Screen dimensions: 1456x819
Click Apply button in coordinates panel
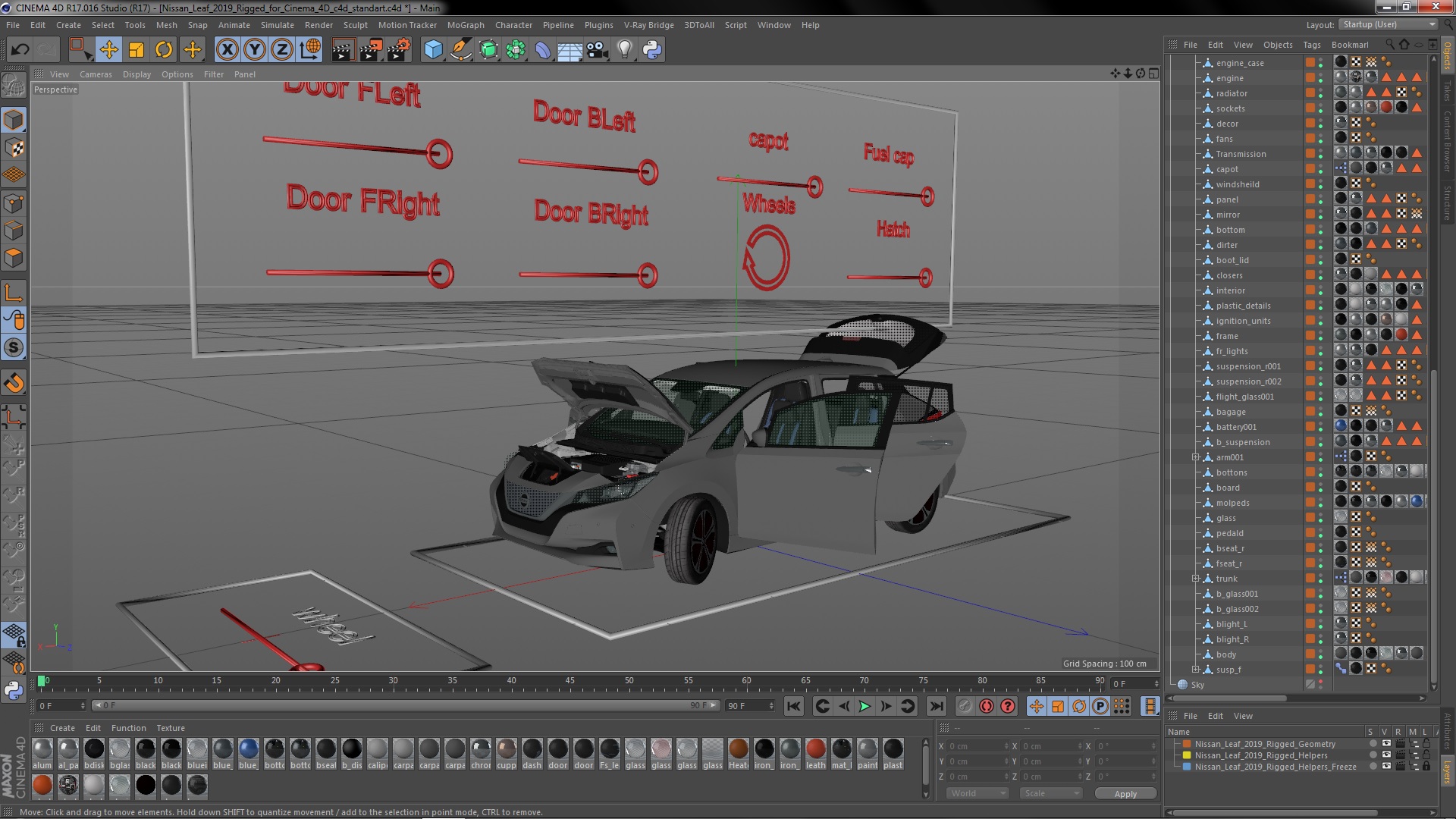click(1125, 794)
